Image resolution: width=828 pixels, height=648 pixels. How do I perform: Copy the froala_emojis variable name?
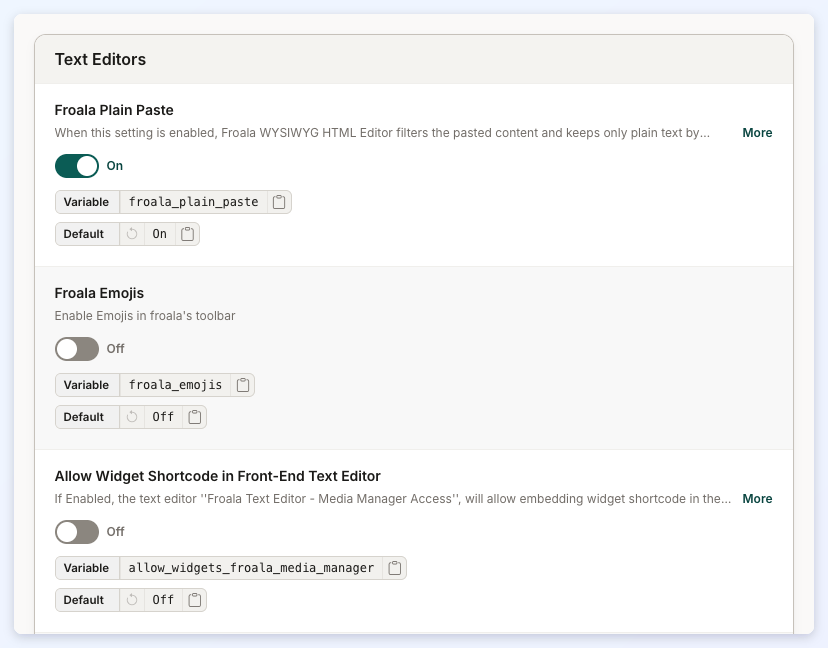(242, 385)
